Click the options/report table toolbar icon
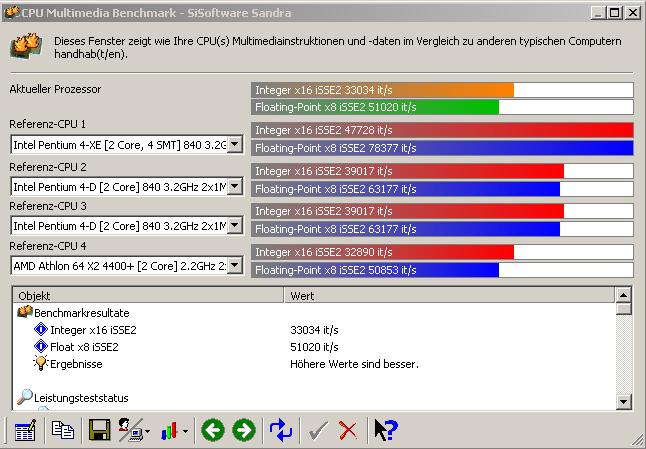The height and width of the screenshot is (449, 646). coord(25,430)
